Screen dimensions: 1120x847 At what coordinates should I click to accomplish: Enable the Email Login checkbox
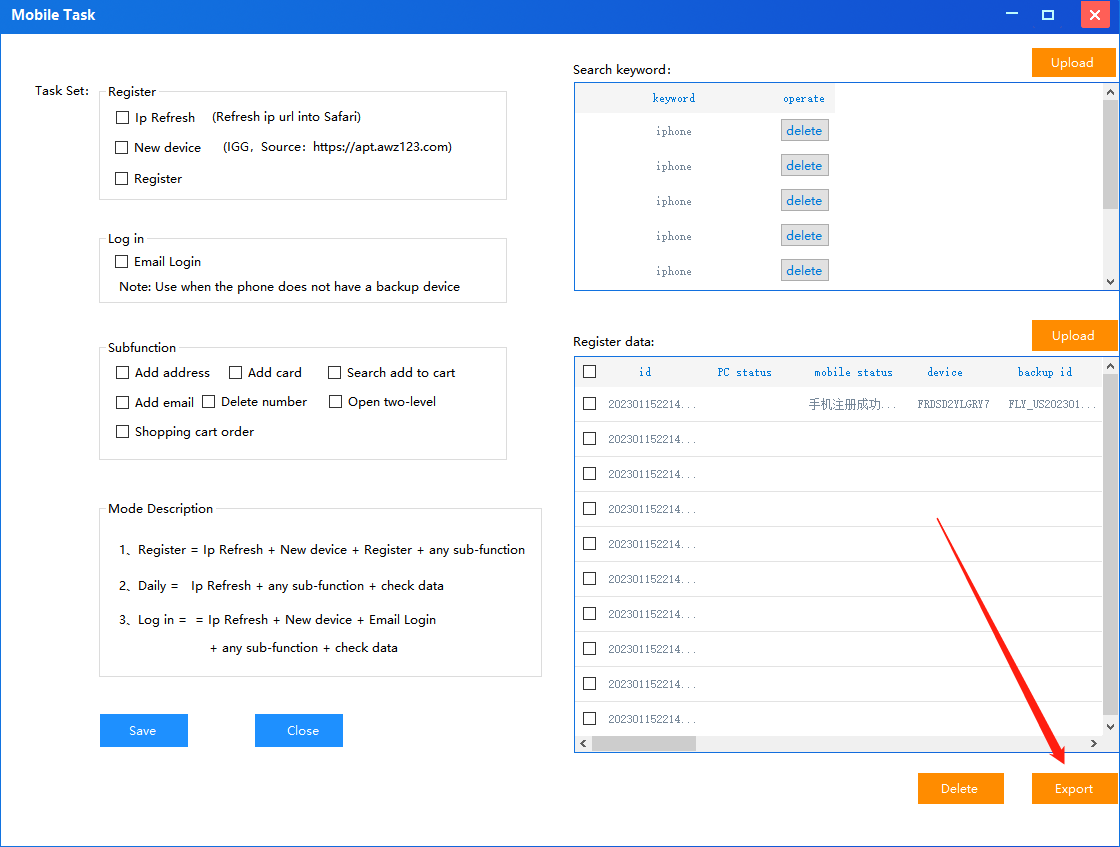[121, 261]
